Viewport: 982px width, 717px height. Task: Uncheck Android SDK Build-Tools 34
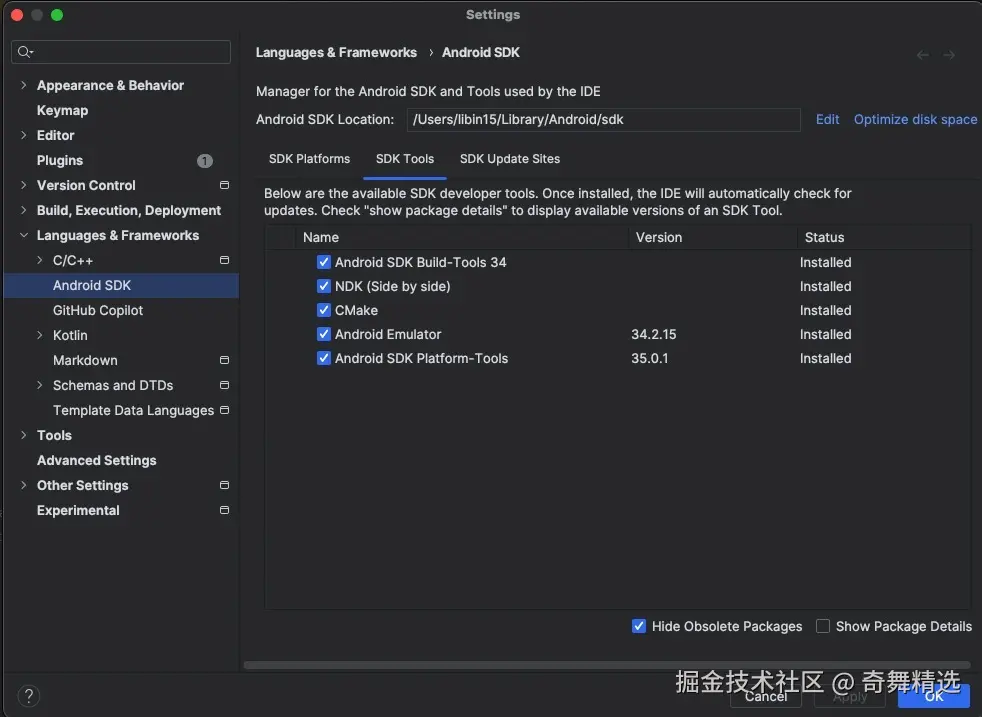[x=324, y=262]
